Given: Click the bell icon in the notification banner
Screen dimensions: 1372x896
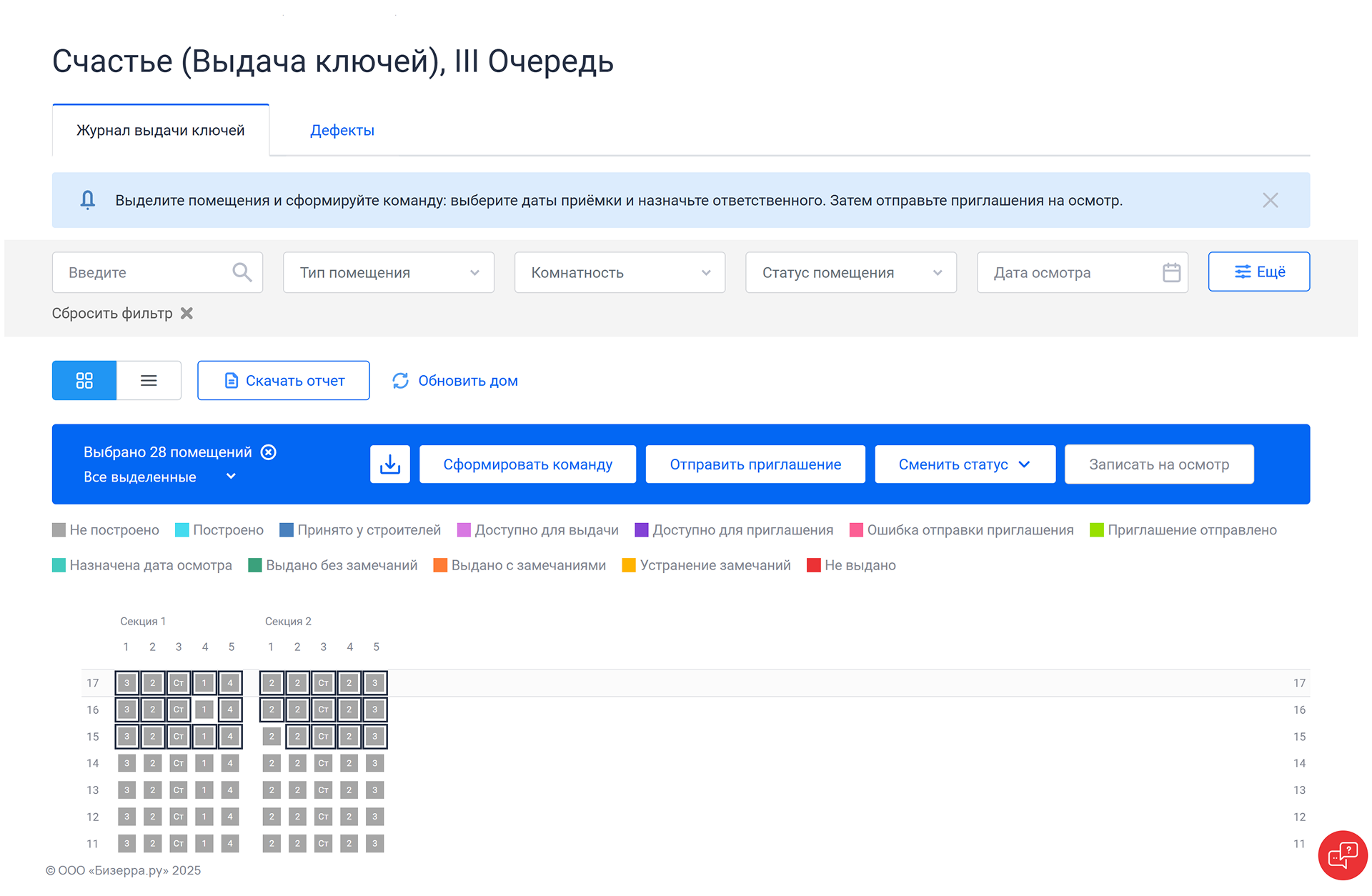Looking at the screenshot, I should pyautogui.click(x=88, y=200).
